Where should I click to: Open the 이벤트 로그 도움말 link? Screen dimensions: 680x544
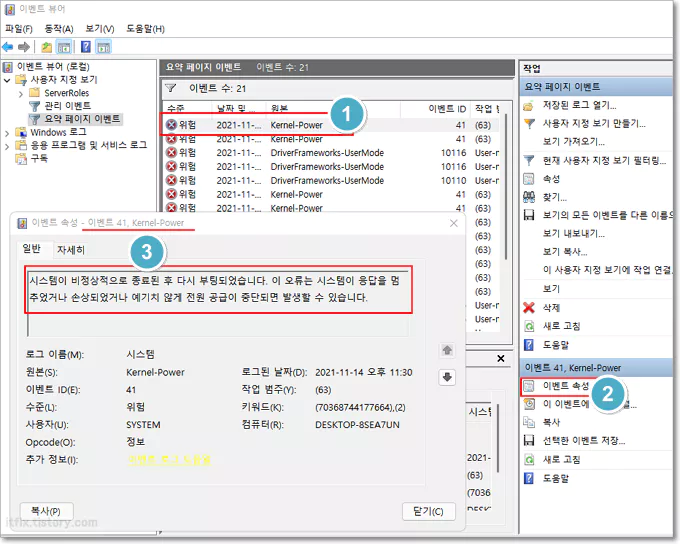(169, 459)
